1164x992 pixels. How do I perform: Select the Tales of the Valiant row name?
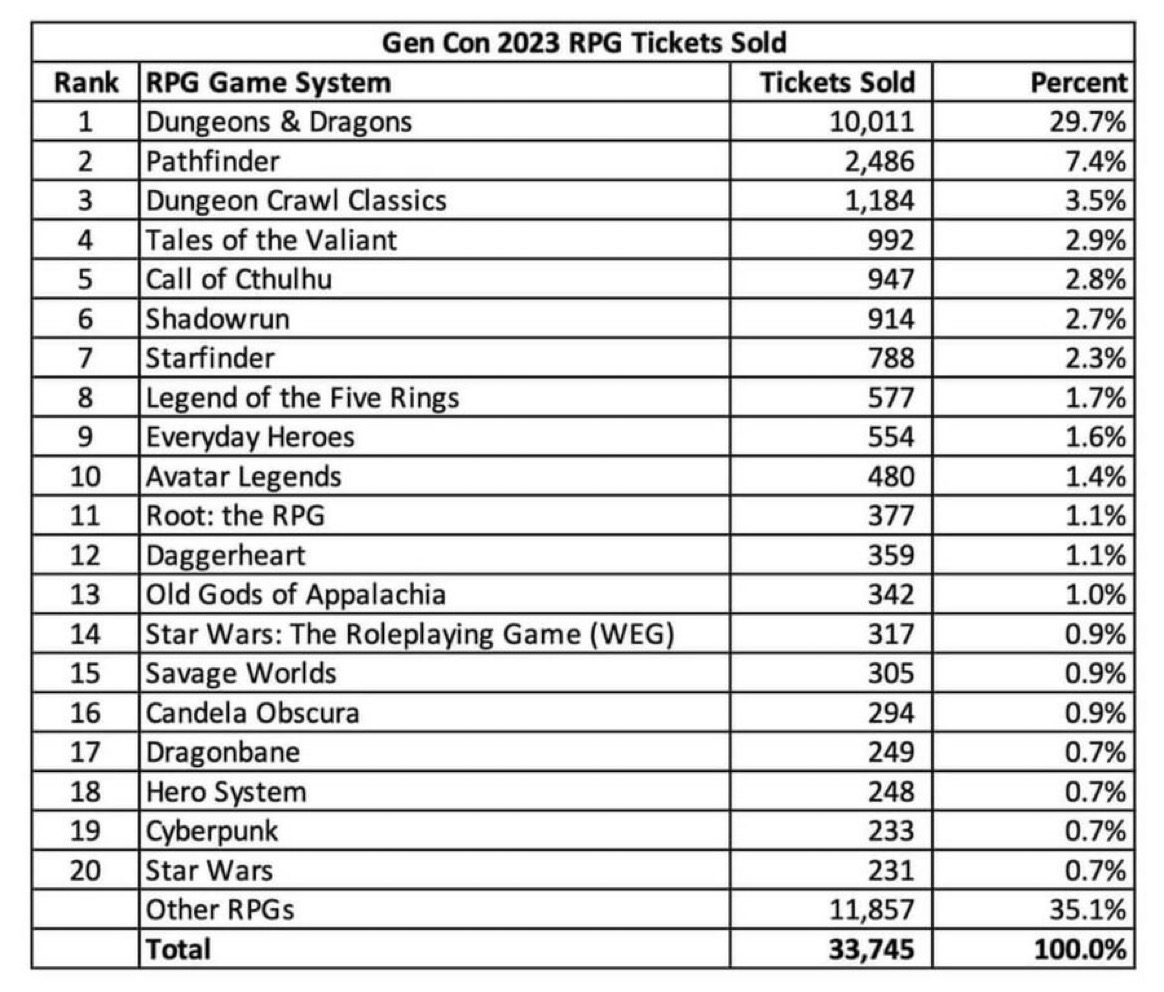(271, 240)
